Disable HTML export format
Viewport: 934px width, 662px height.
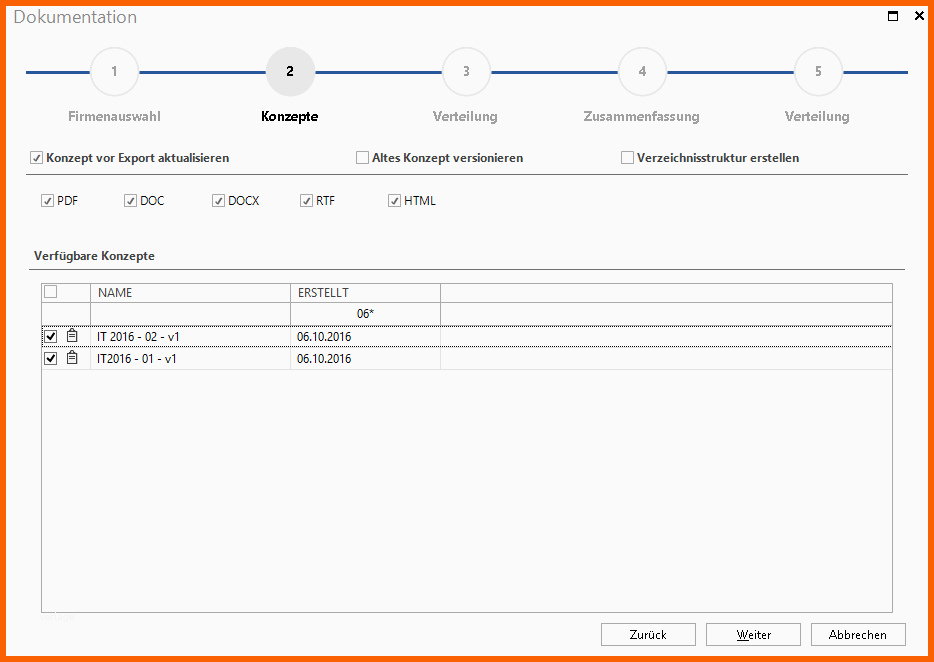(395, 201)
